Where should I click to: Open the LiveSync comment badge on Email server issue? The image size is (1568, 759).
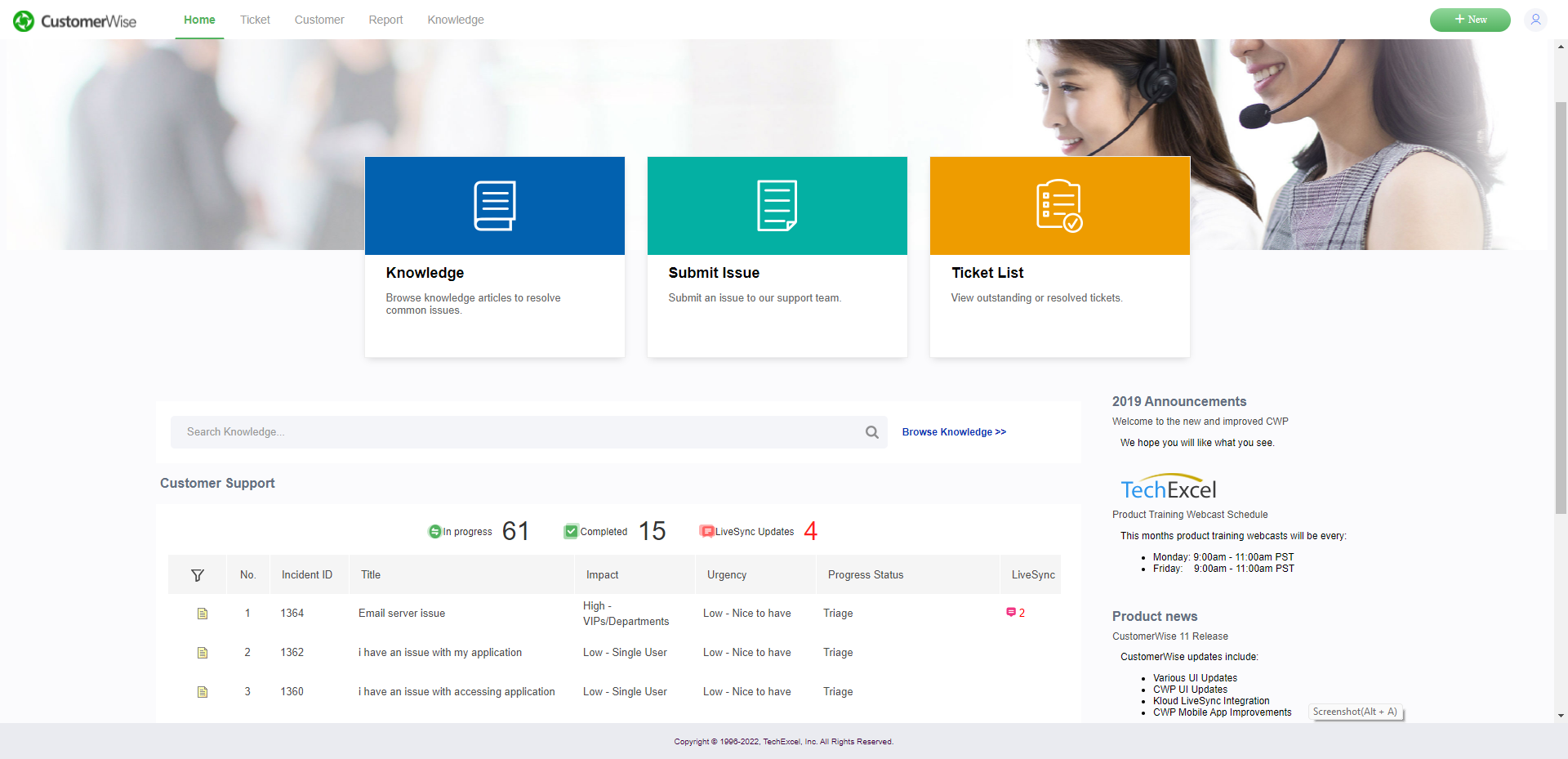(x=1011, y=611)
